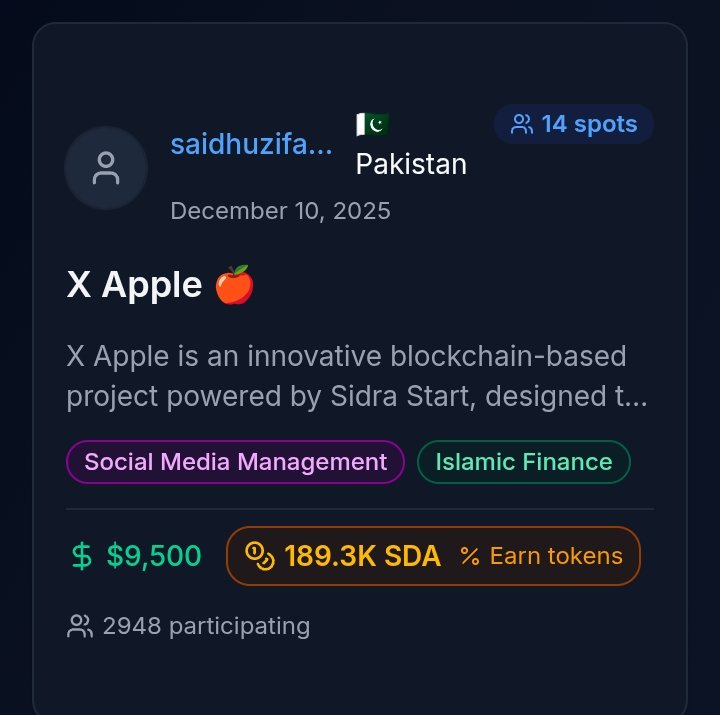Screen dimensions: 720x715
Task: Click the $9,500 budget amount
Action: point(154,556)
